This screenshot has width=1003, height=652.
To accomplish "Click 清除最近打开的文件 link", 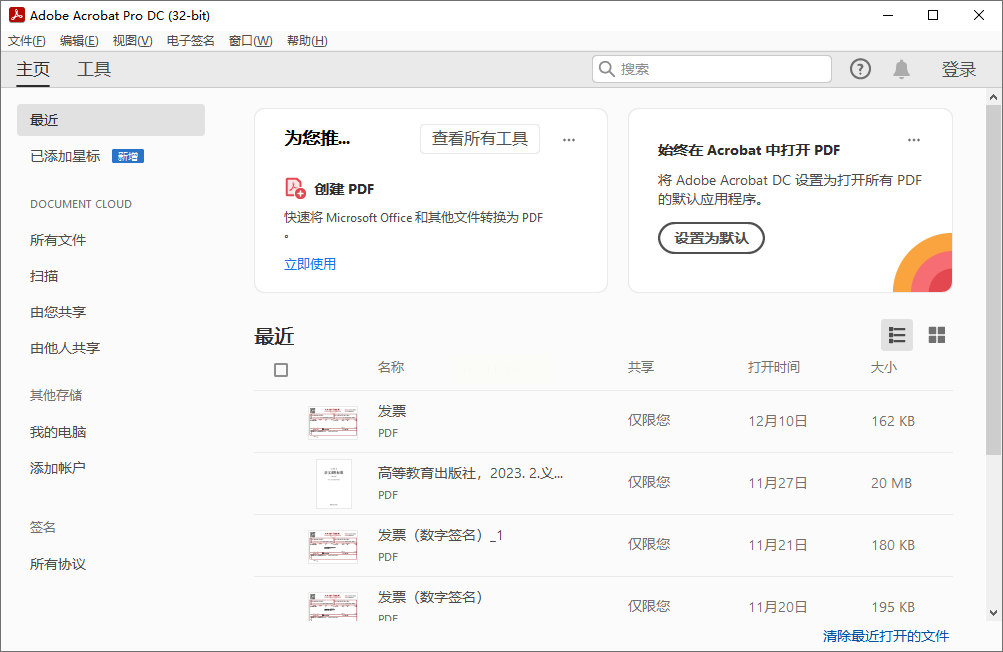I will 886,636.
